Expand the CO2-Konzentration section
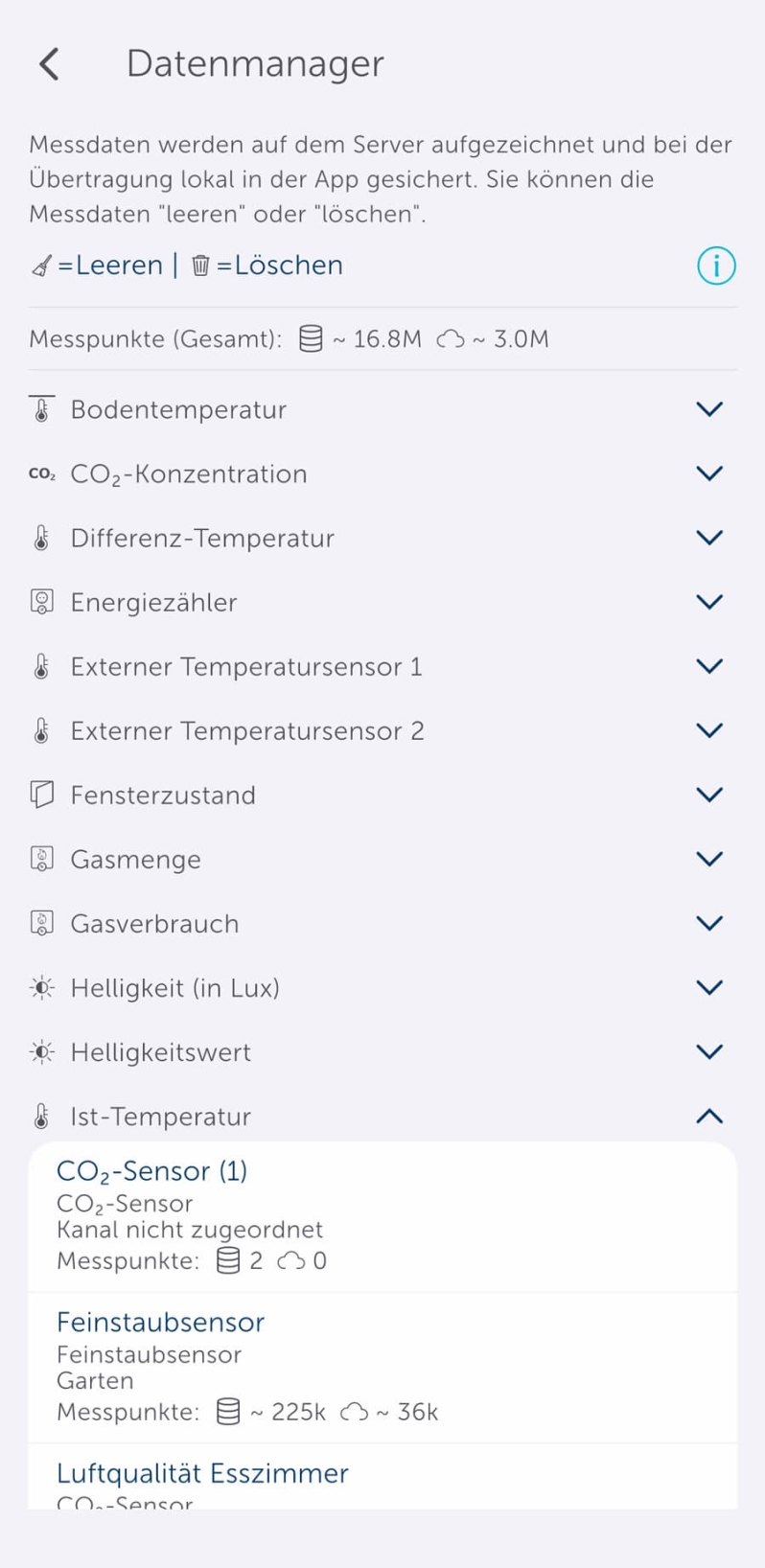The image size is (765, 1568). [x=708, y=473]
